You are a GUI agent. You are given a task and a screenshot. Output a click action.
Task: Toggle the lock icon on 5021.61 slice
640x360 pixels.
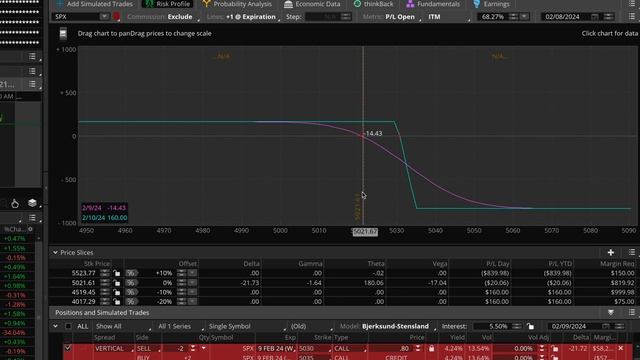pyautogui.click(x=117, y=282)
